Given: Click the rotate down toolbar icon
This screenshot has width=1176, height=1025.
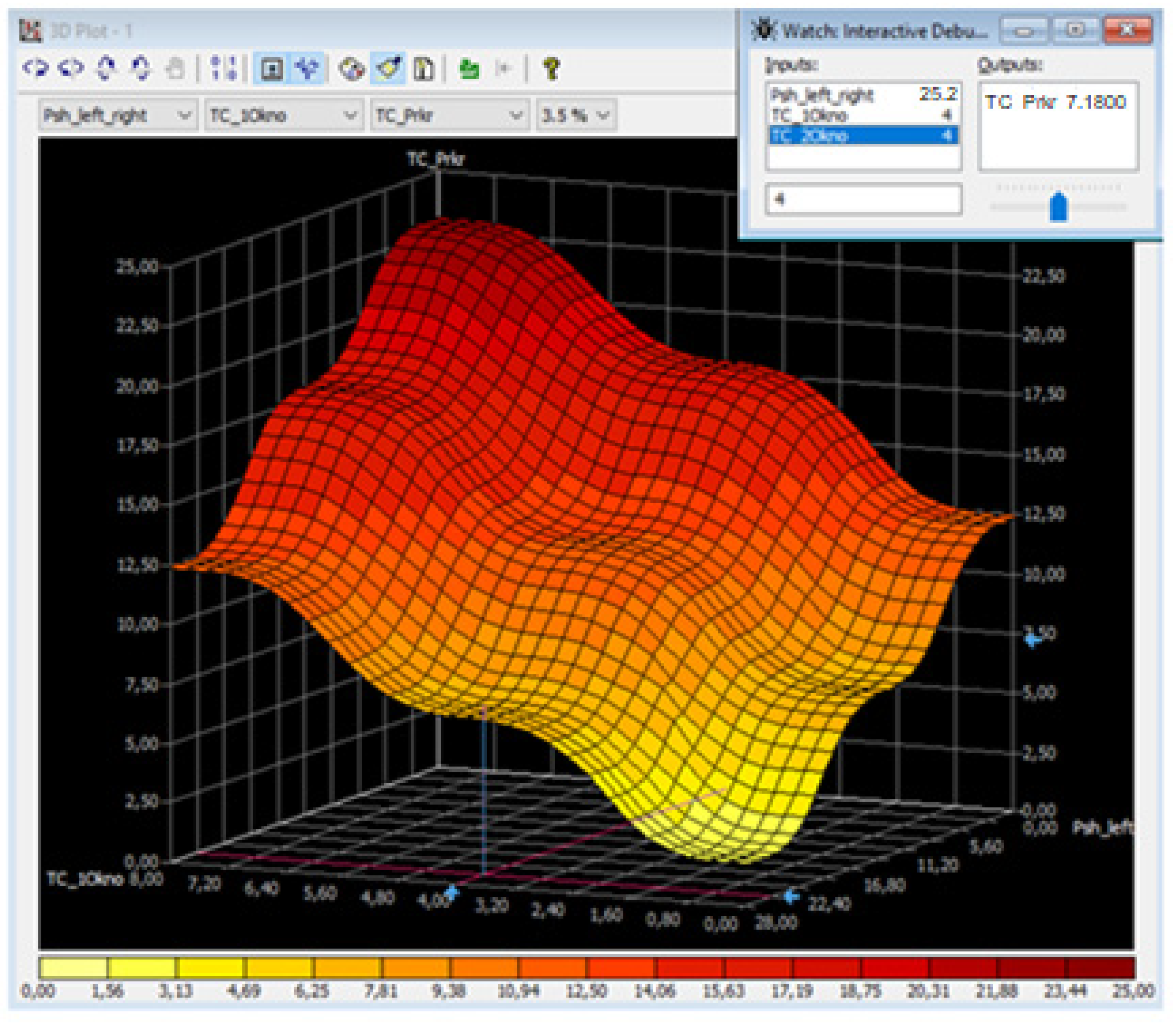Looking at the screenshot, I should (x=141, y=69).
